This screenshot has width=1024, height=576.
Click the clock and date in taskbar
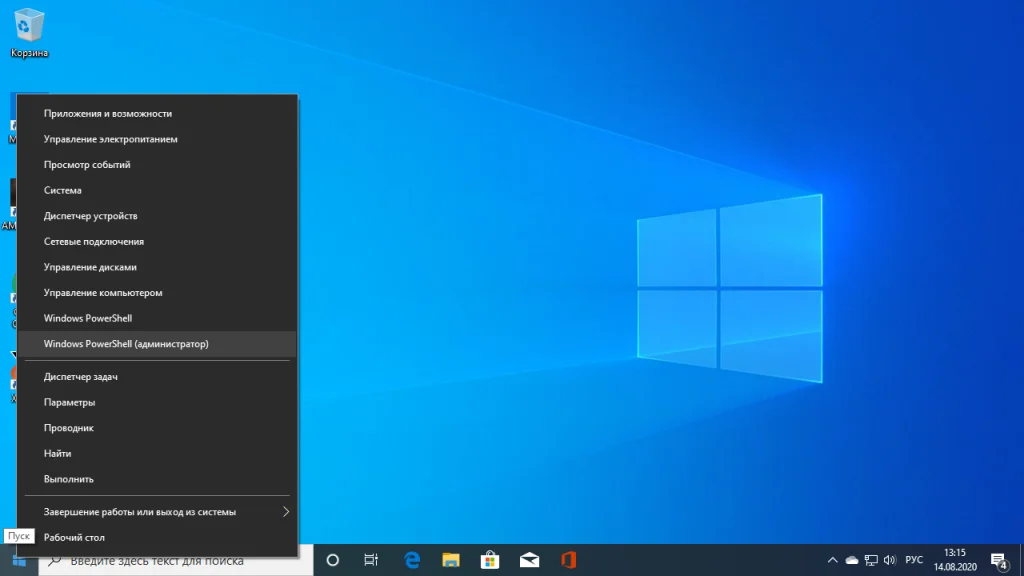coord(954,560)
